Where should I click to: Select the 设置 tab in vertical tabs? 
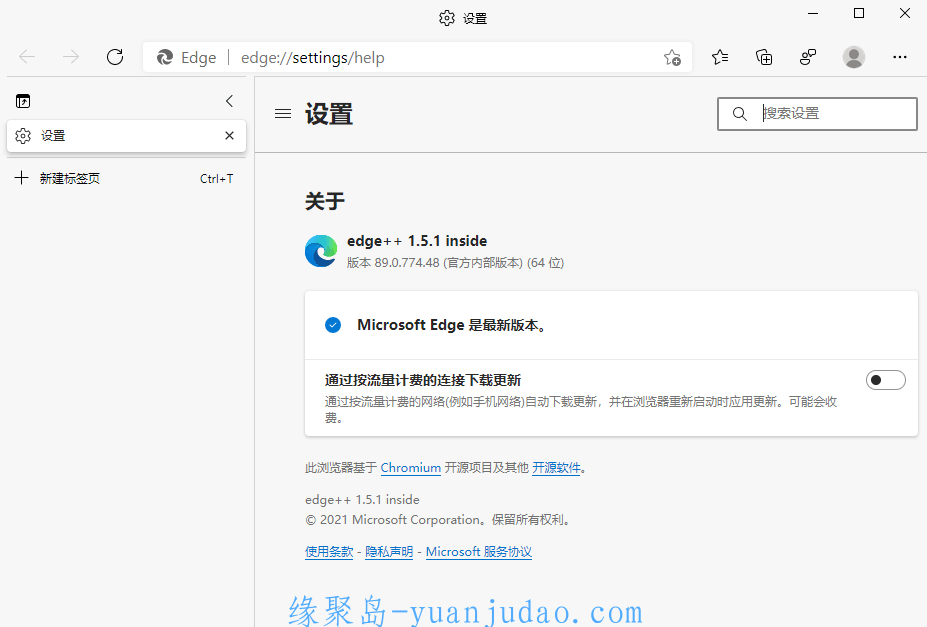coord(126,135)
